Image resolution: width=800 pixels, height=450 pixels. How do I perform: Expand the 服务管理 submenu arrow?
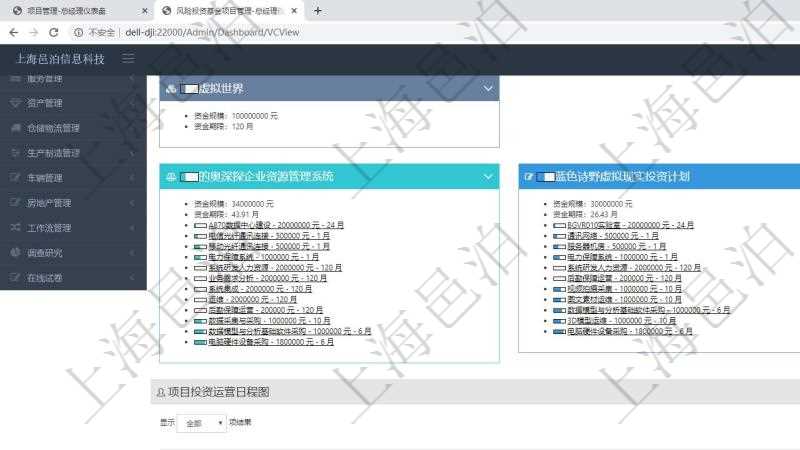click(x=132, y=79)
